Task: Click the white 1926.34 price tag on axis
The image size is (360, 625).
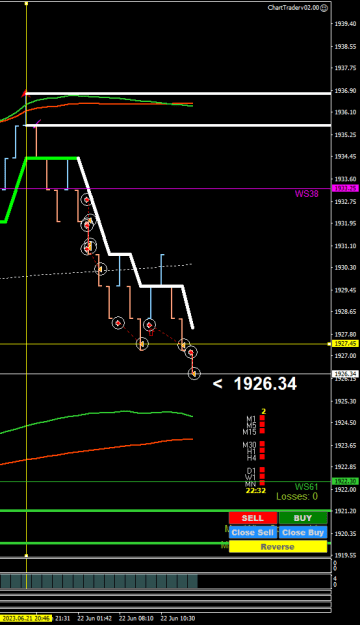Action: pos(345,373)
